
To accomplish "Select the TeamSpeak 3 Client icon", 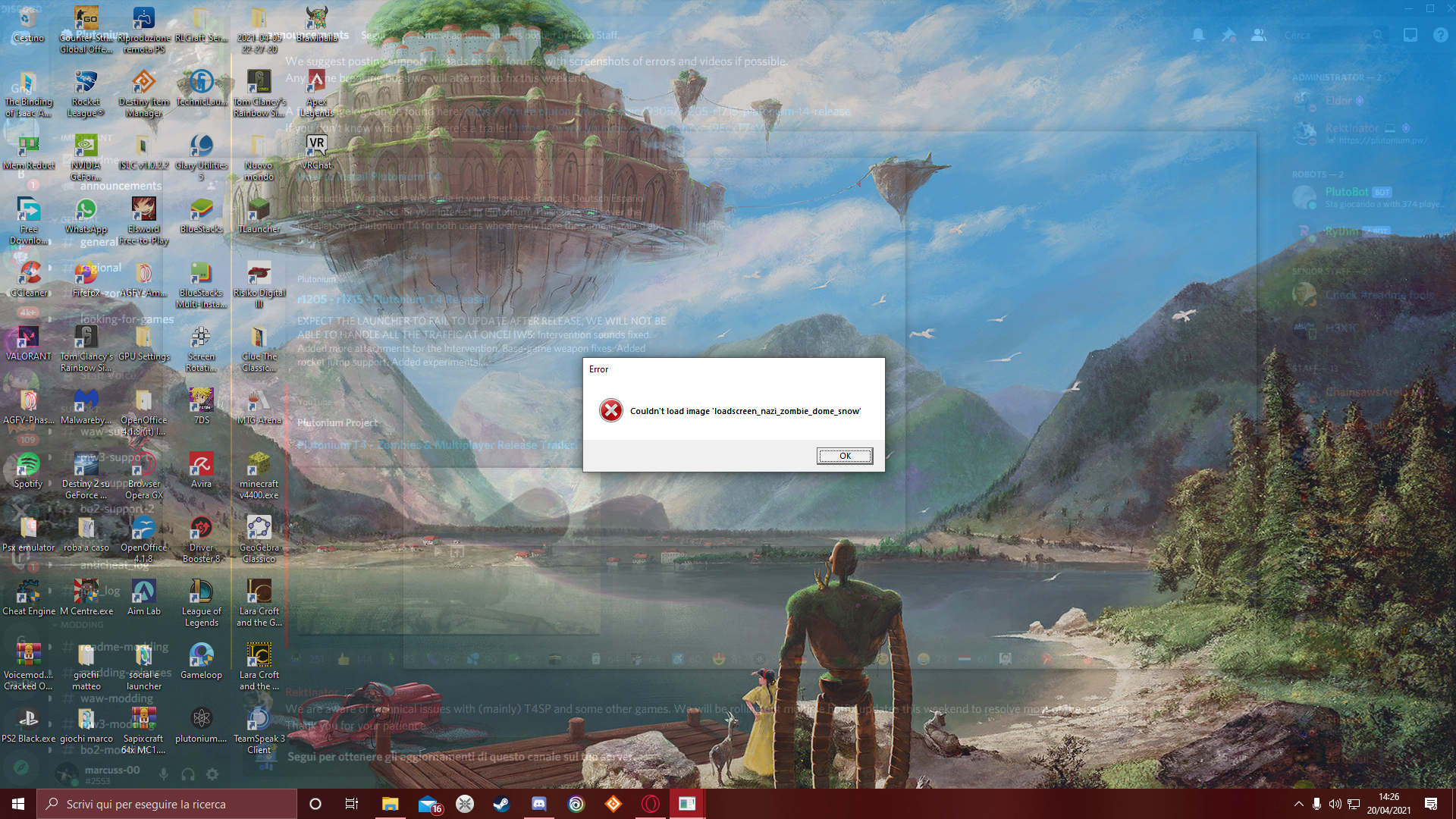I will pos(259,731).
